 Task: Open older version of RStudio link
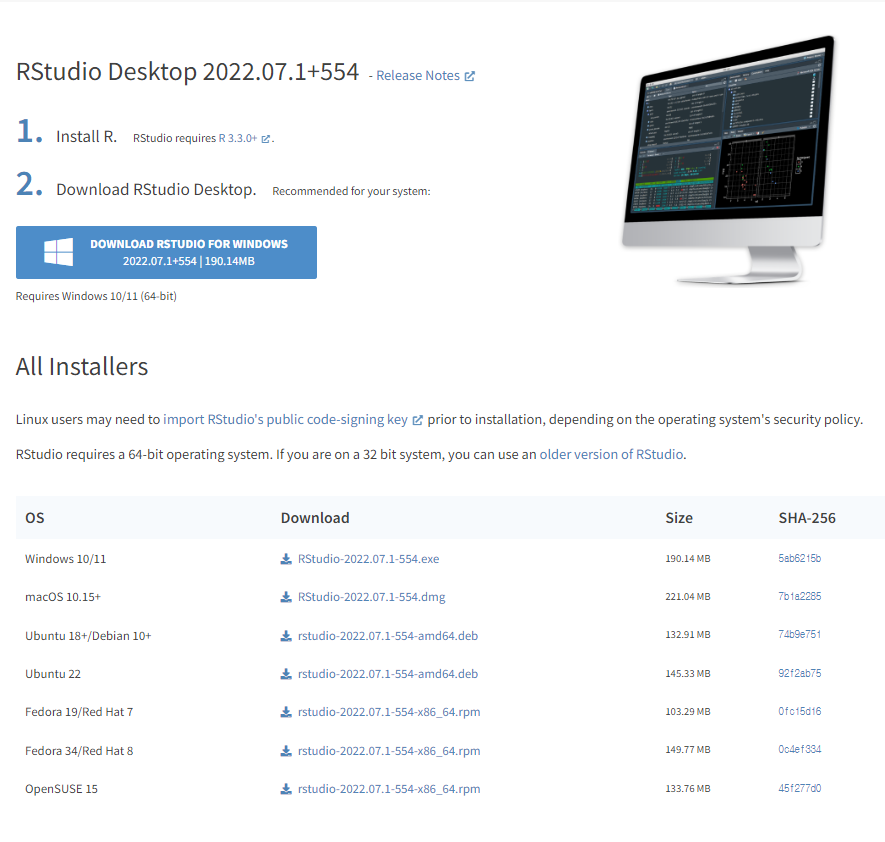[x=611, y=455]
